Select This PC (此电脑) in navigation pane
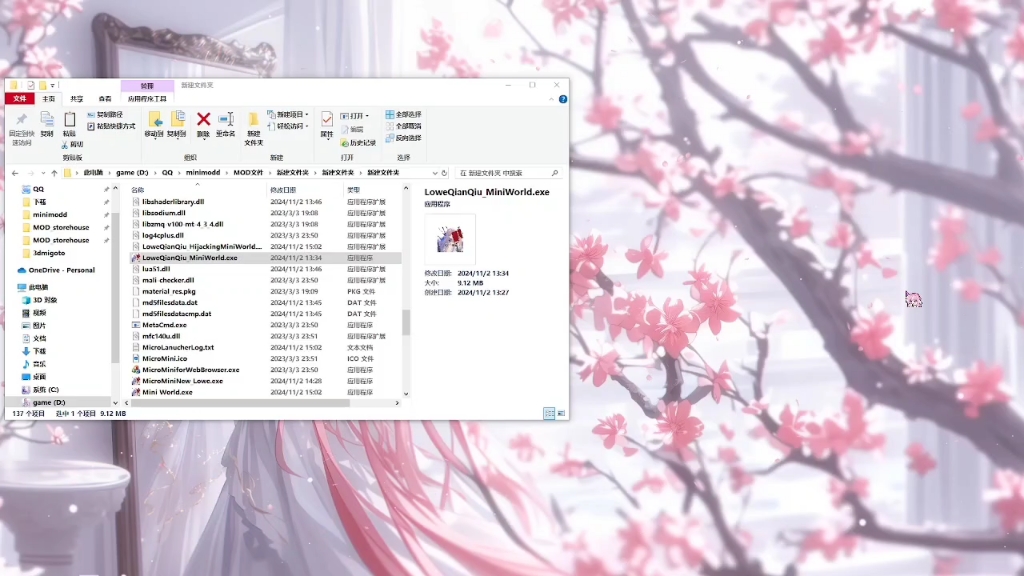 click(x=33, y=287)
